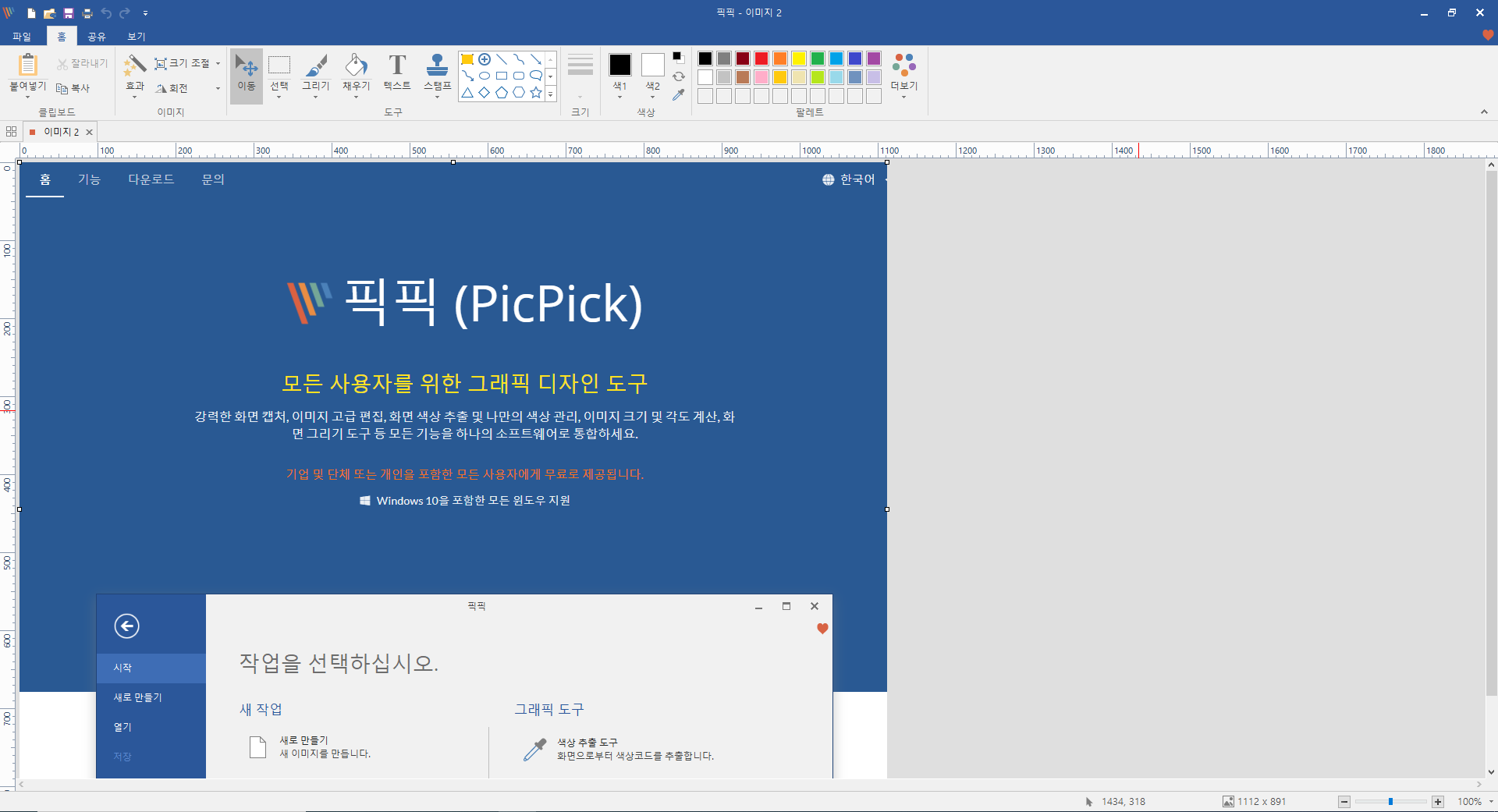
Task: Pick the circled plus shape in gallery
Action: 485,59
